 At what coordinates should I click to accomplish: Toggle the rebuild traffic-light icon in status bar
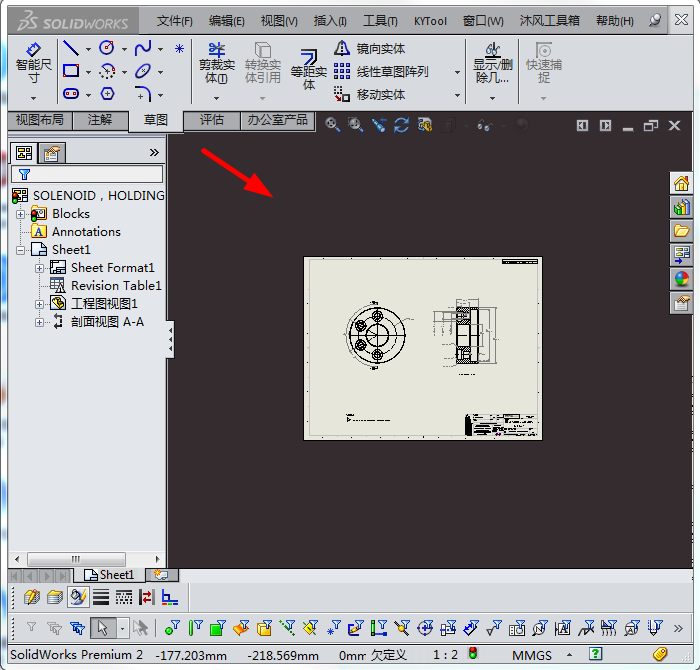tap(473, 654)
